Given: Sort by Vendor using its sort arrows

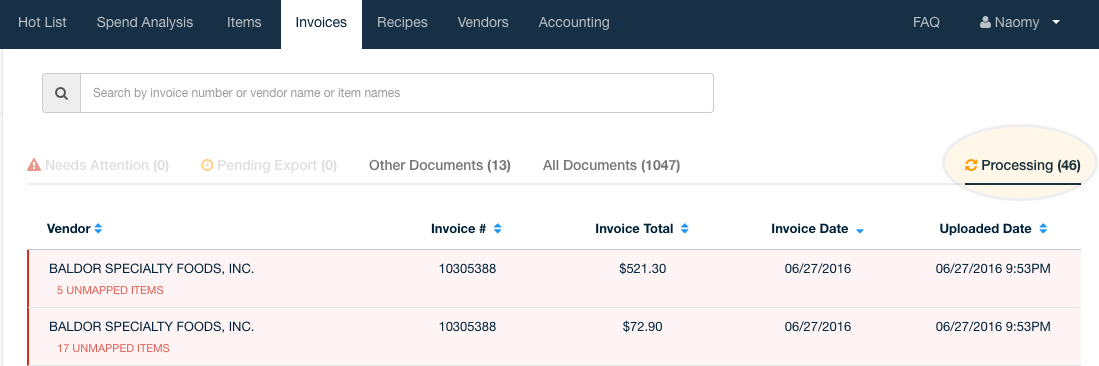Looking at the screenshot, I should pyautogui.click(x=98, y=229).
